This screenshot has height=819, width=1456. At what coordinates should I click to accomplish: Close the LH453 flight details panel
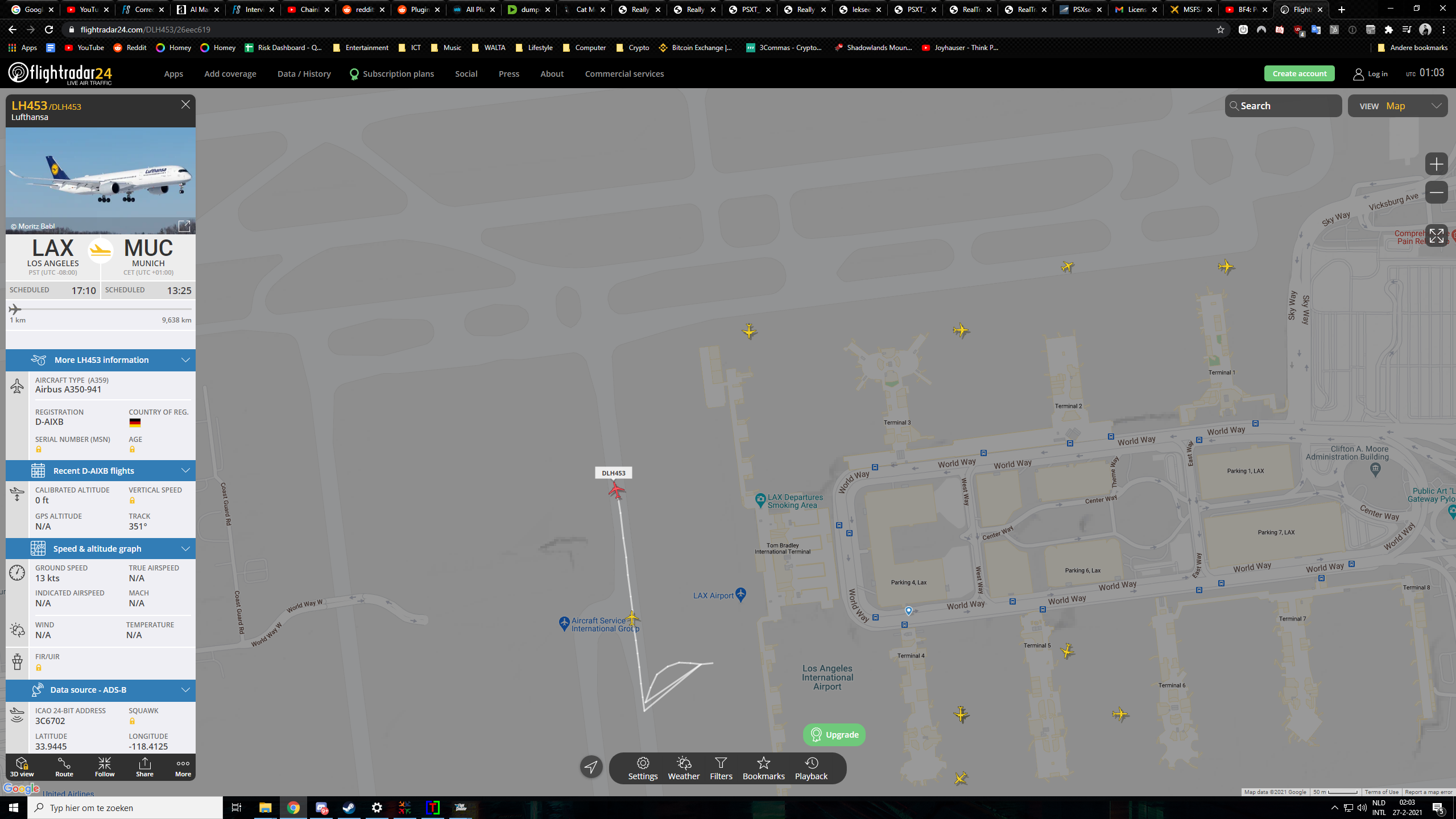tap(185, 105)
